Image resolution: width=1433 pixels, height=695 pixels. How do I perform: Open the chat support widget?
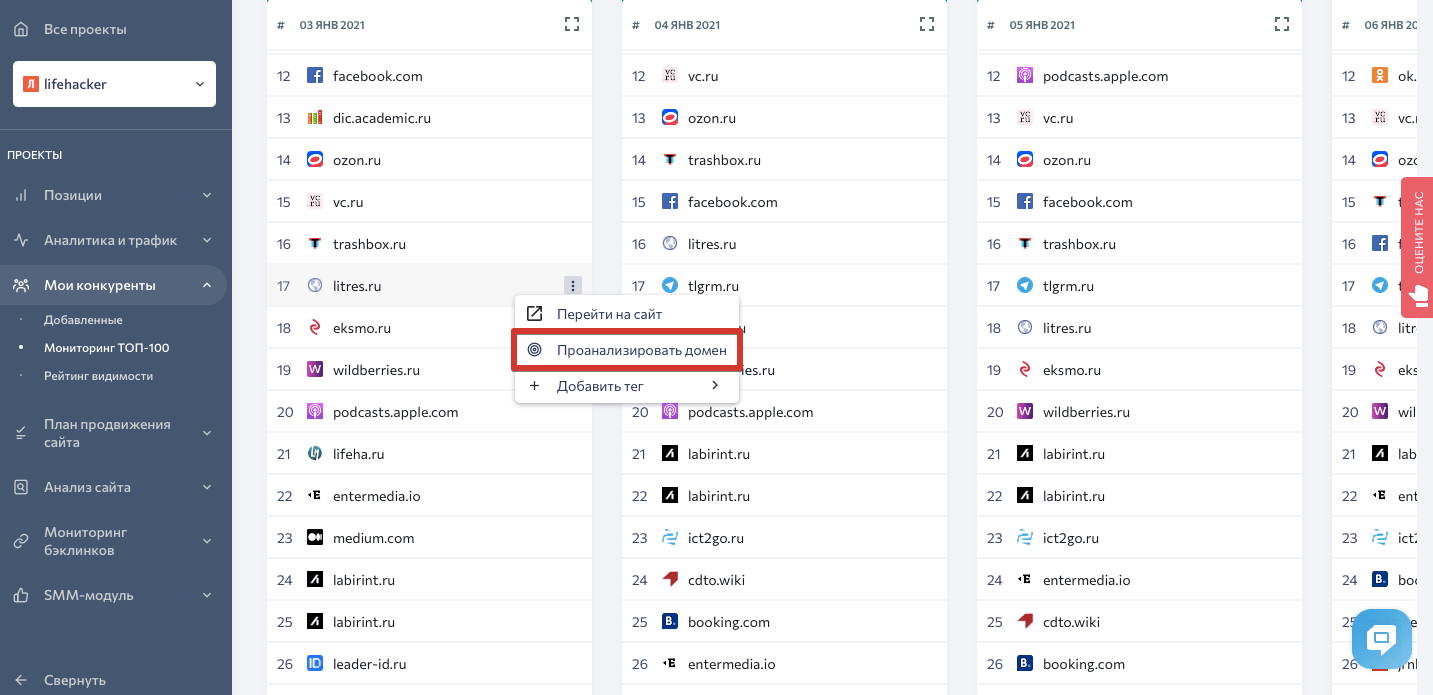(x=1382, y=640)
